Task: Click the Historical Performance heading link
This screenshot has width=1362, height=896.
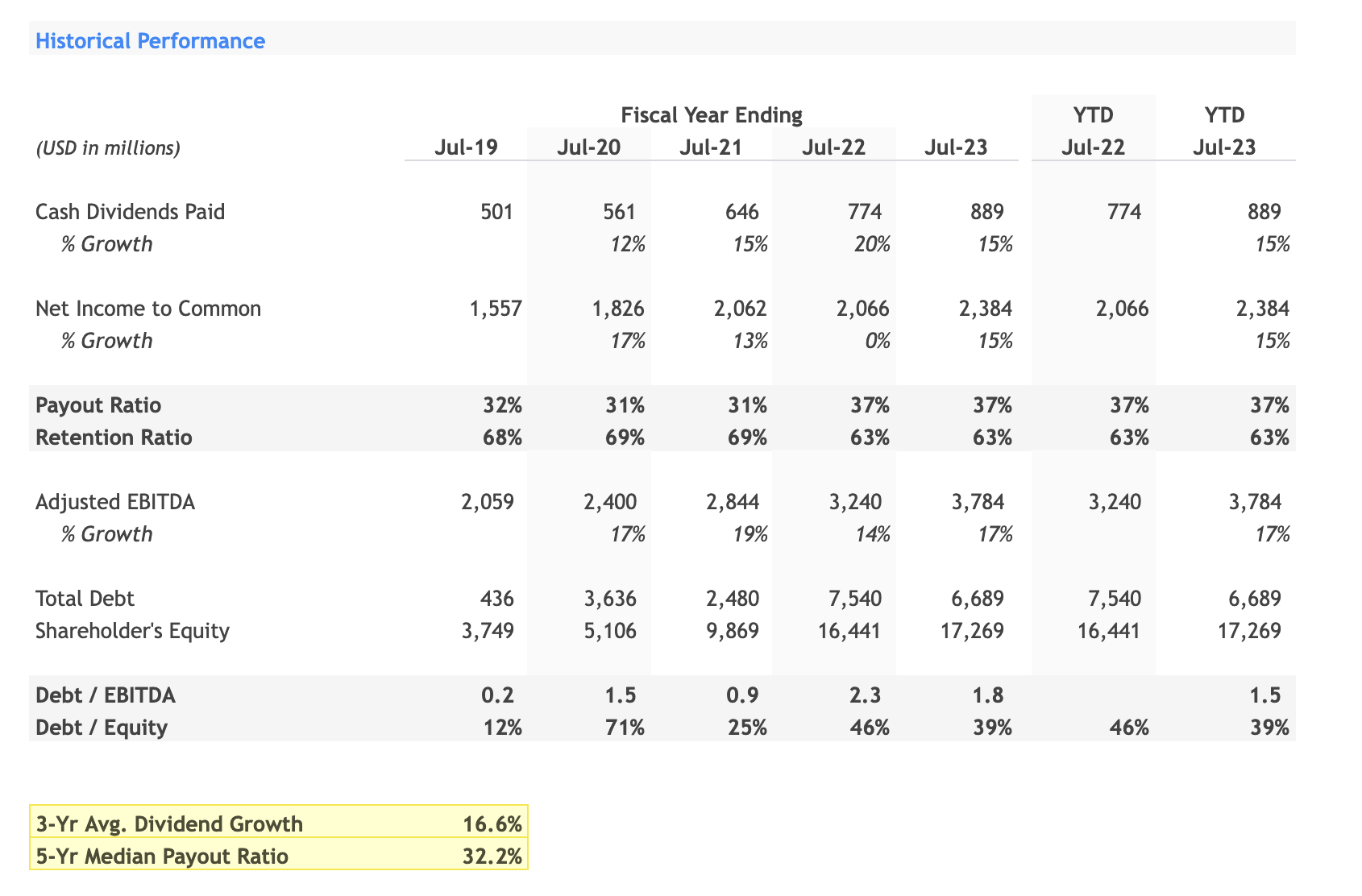Action: point(148,41)
